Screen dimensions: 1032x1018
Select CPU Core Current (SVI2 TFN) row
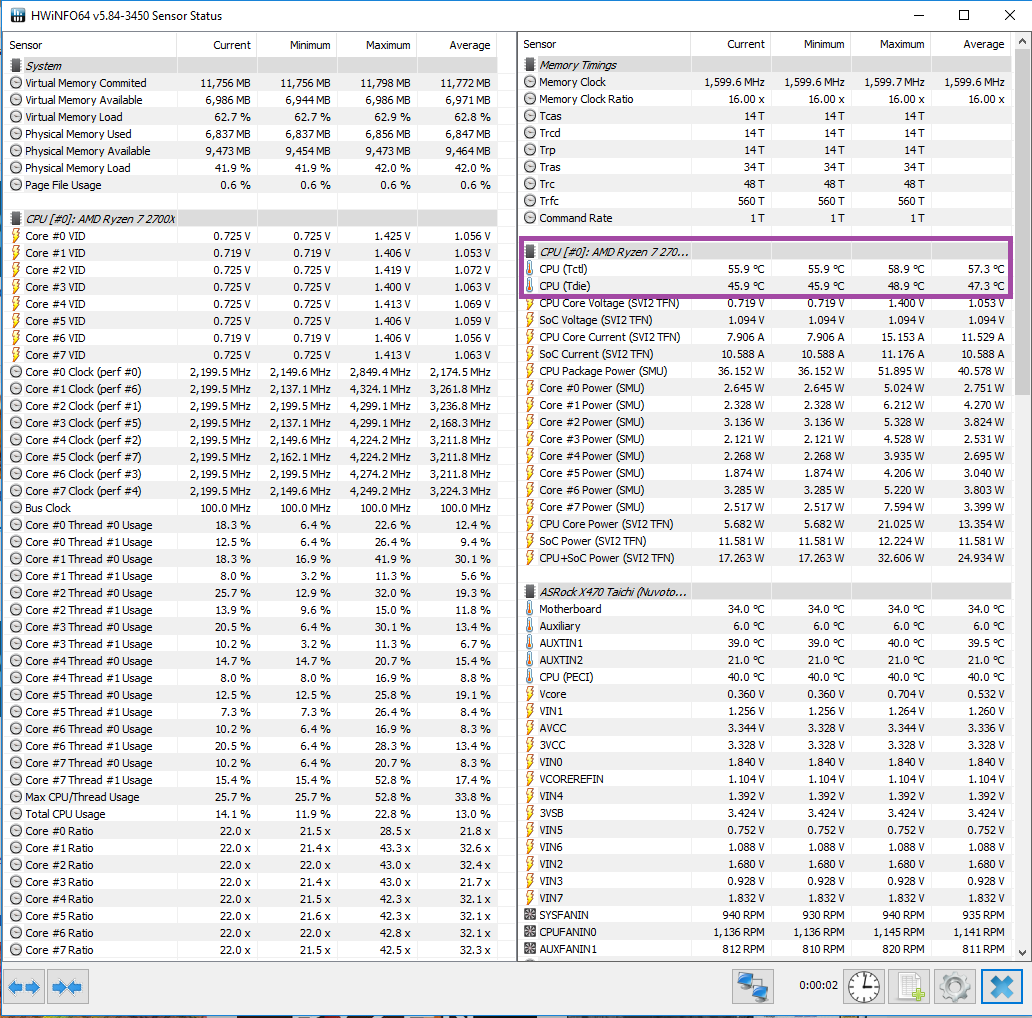(765, 337)
